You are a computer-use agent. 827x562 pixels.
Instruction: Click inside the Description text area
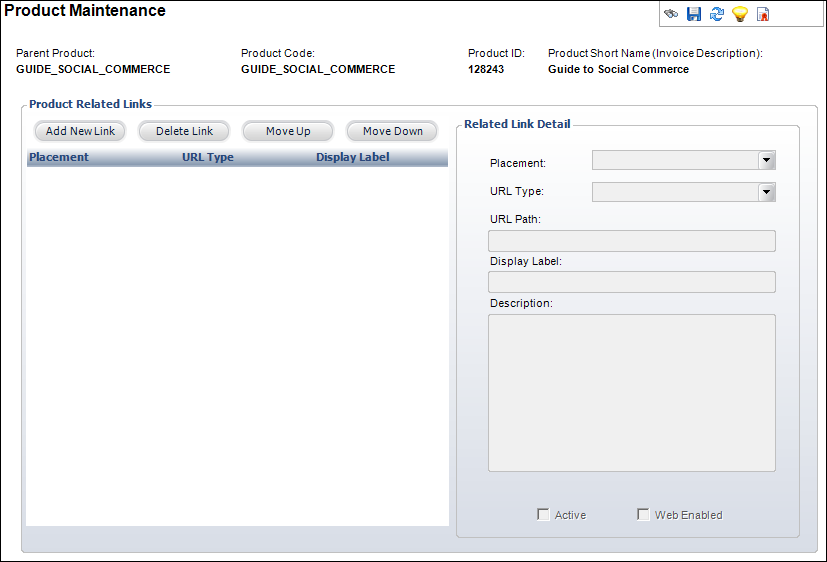pyautogui.click(x=632, y=393)
